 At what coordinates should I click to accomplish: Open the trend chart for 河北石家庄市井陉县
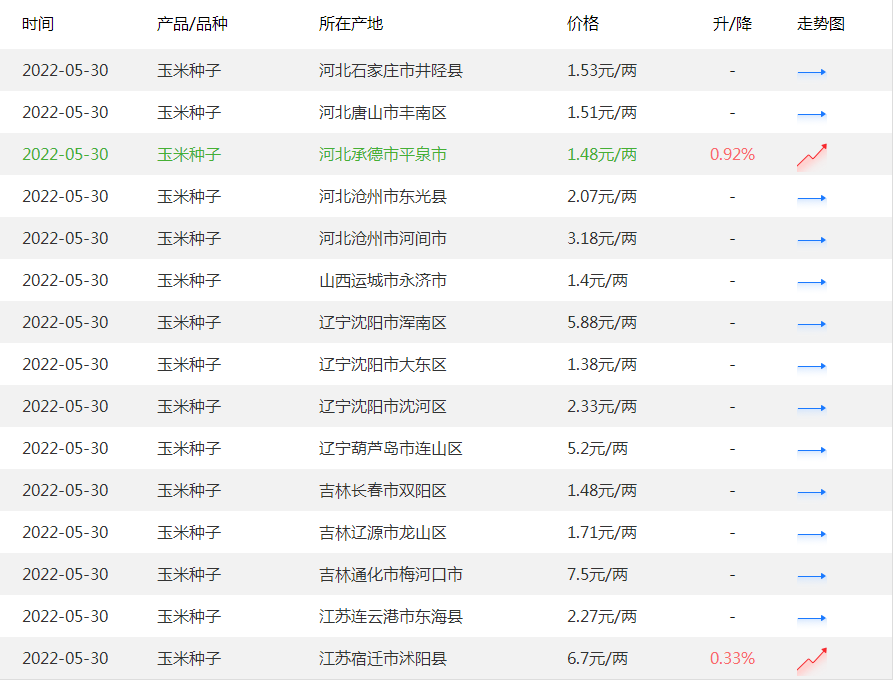click(812, 71)
